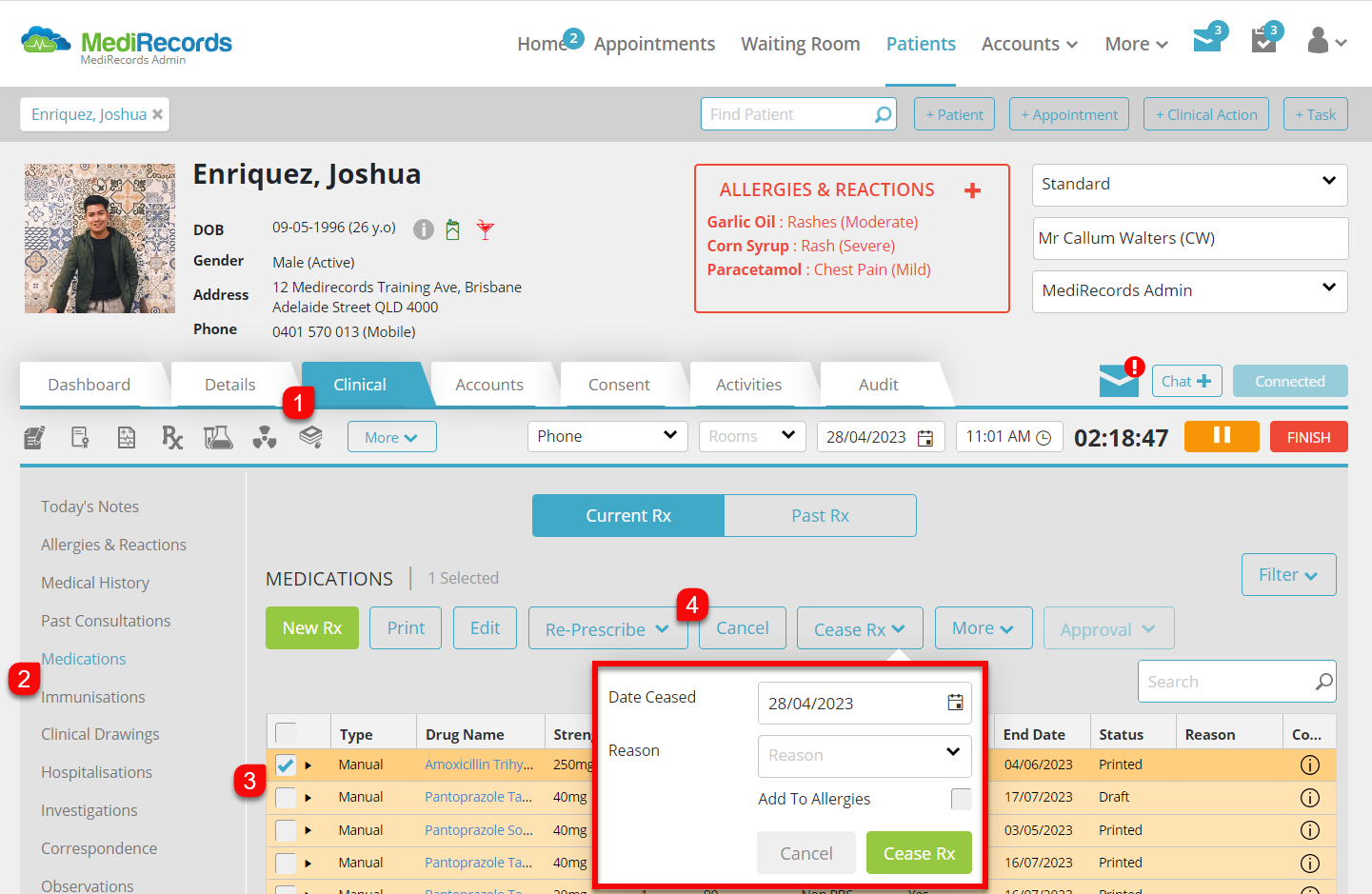Tick the Draft Pantoprazole row checkbox
This screenshot has width=1372, height=894.
pyautogui.click(x=286, y=798)
